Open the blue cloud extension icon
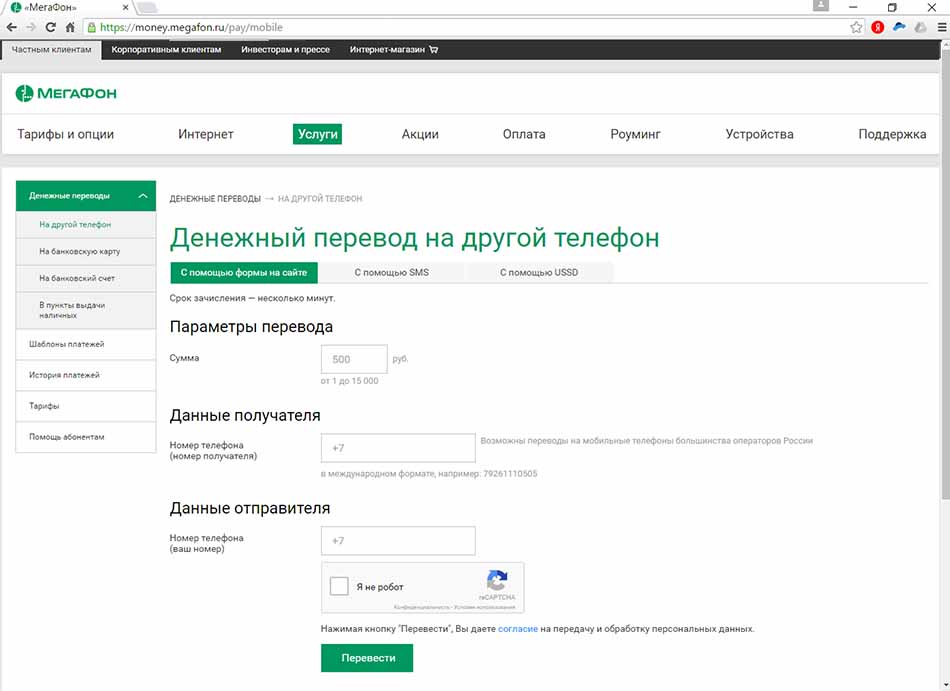950x691 pixels. (899, 27)
